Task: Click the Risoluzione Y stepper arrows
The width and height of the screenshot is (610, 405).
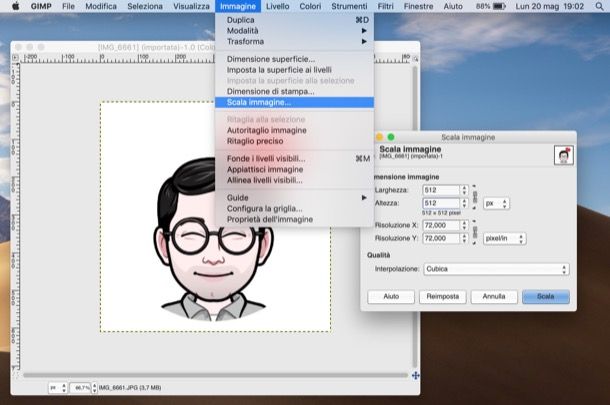Action: [464, 238]
